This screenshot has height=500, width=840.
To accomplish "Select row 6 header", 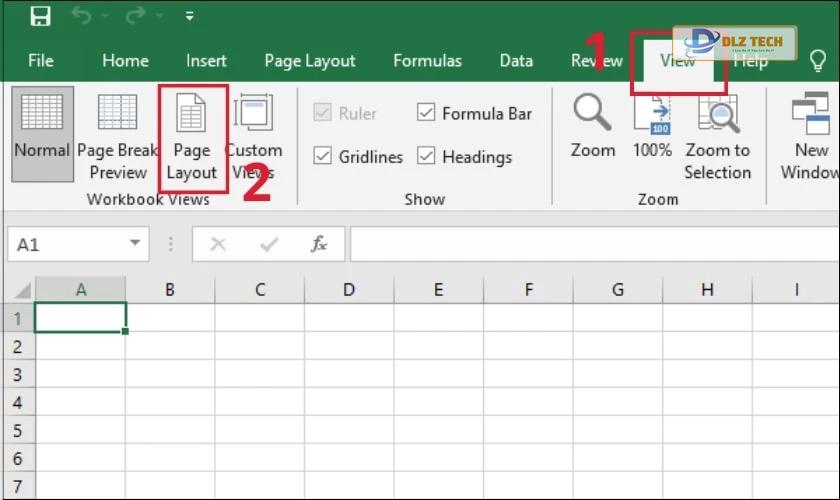I will (19, 458).
